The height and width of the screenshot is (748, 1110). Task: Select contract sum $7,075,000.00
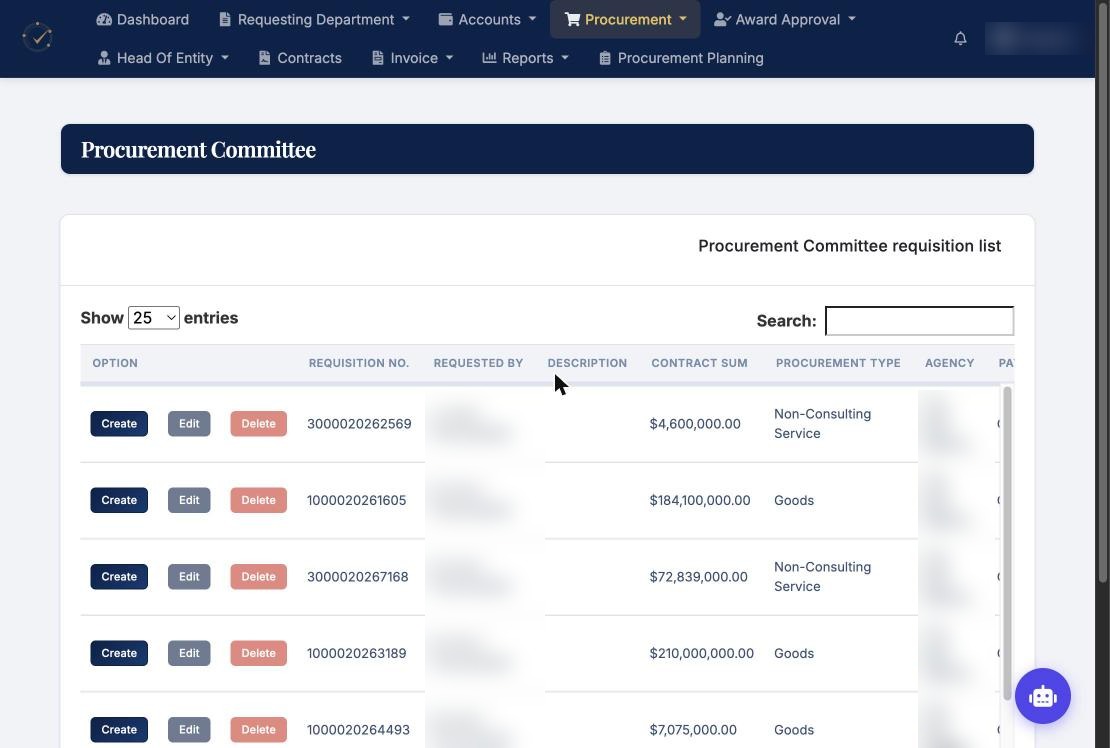[692, 730]
